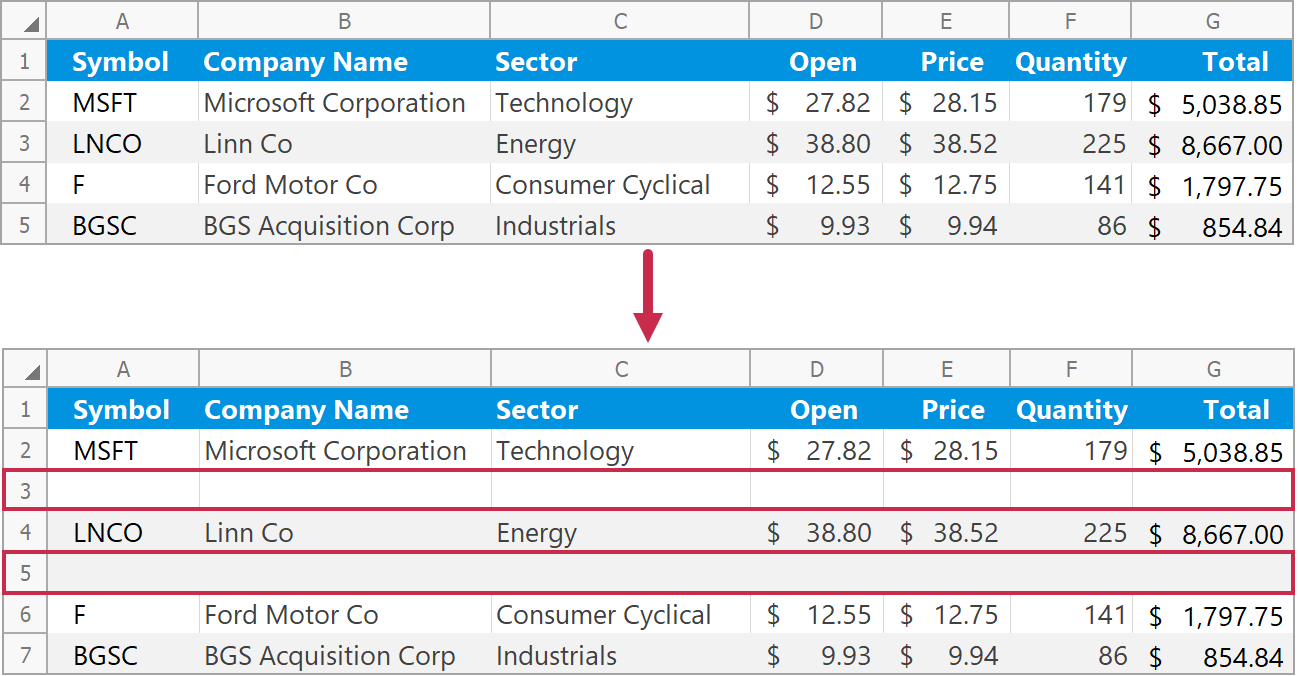
Task: Click the Sector header cell in upper table
Action: (536, 62)
